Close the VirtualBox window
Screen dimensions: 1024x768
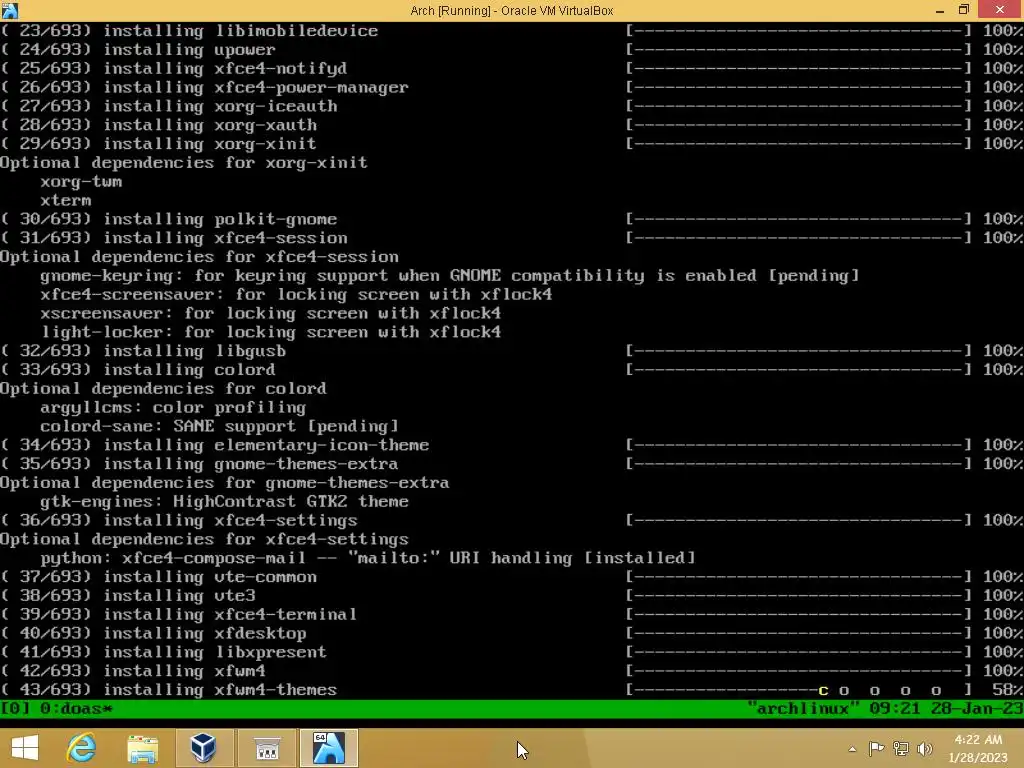coord(1000,10)
